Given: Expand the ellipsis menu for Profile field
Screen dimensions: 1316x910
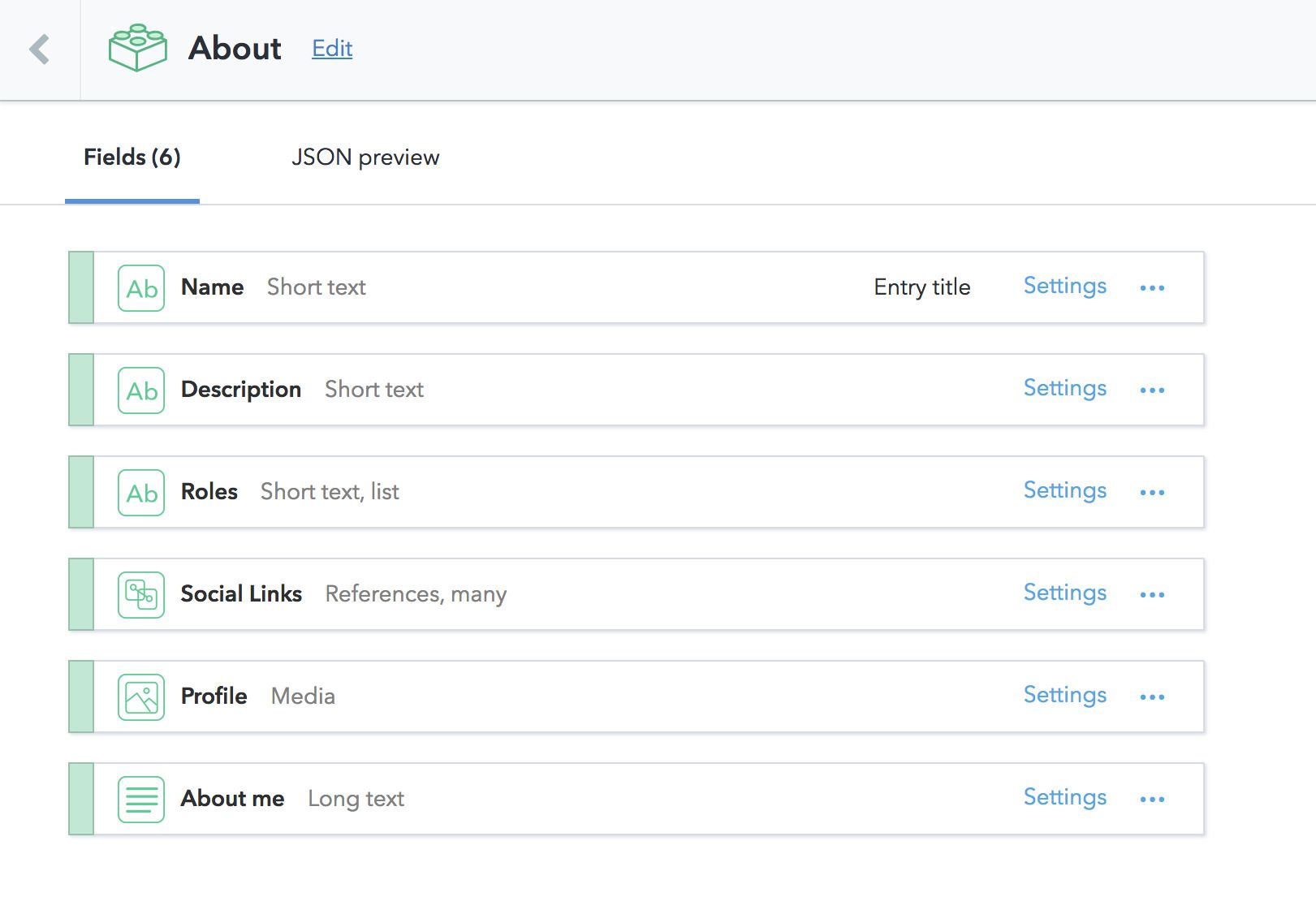Looking at the screenshot, I should click(x=1152, y=697).
